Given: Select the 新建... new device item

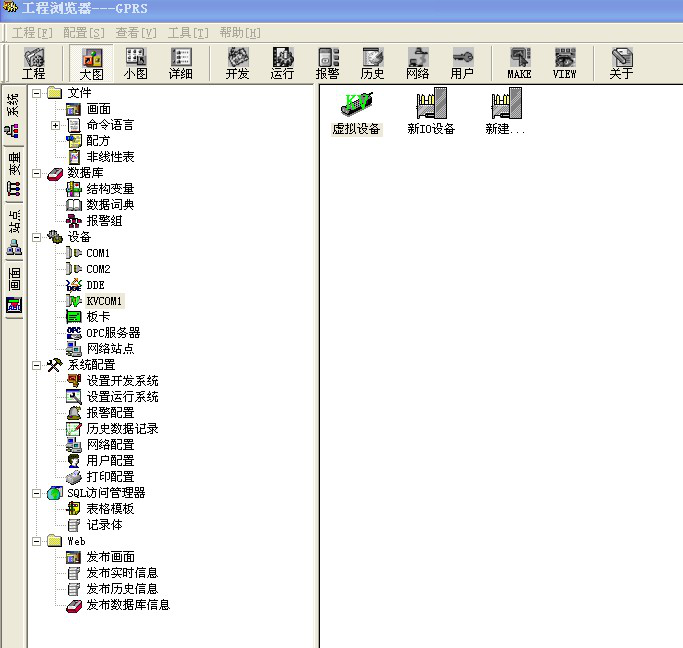Looking at the screenshot, I should coord(505,112).
